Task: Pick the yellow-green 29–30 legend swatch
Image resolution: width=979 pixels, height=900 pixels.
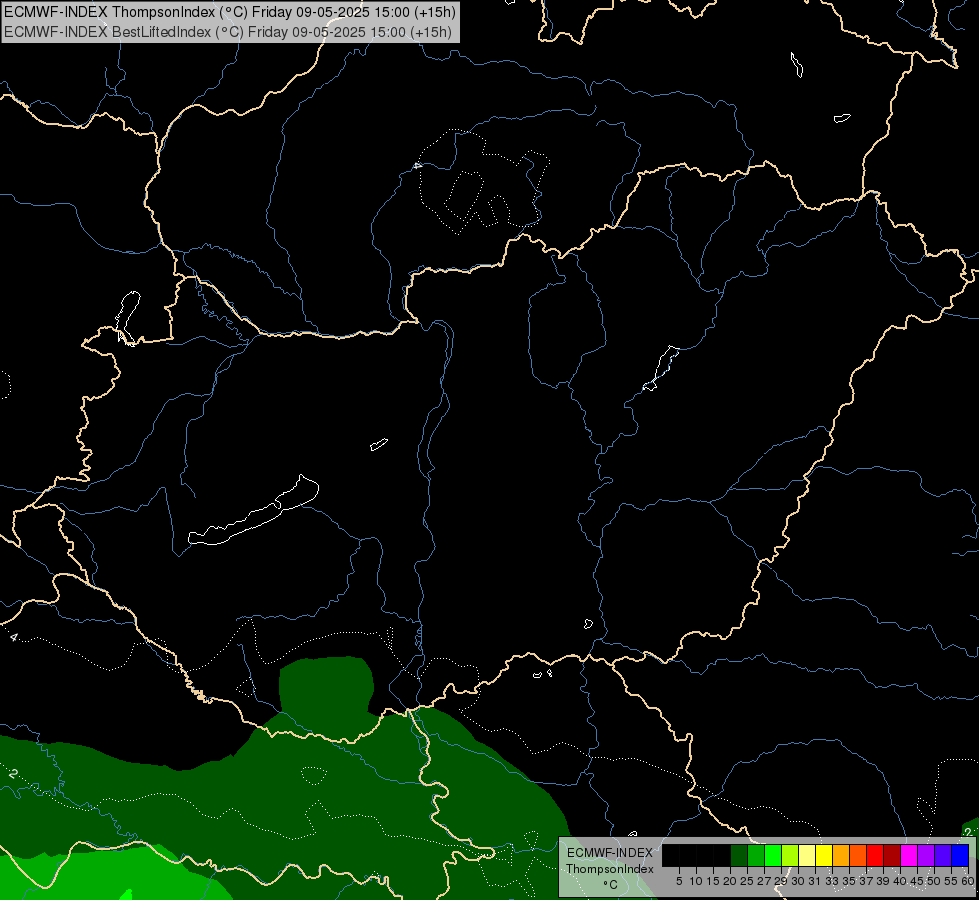Action: coord(790,855)
